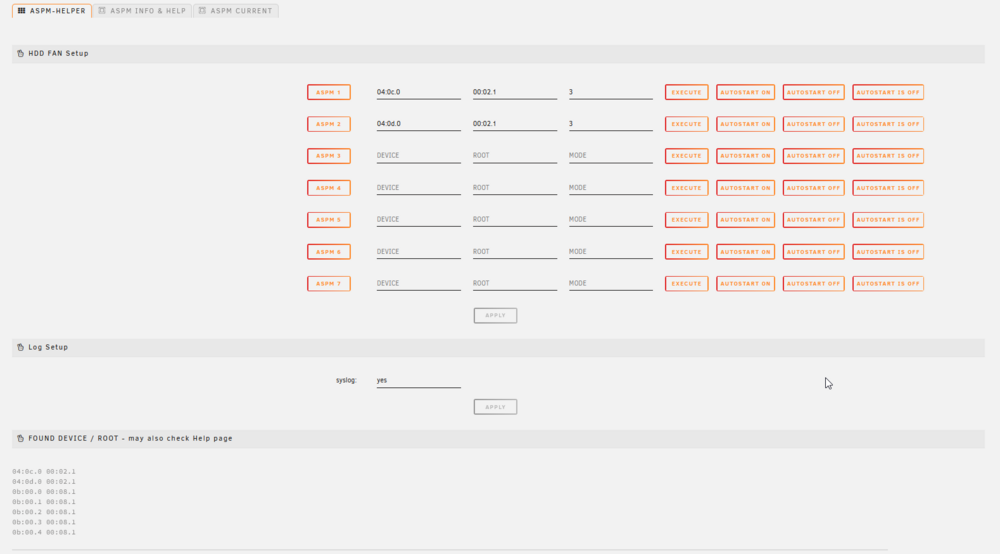Click the ASPM 4 button
This screenshot has width=1000, height=554.
(328, 188)
